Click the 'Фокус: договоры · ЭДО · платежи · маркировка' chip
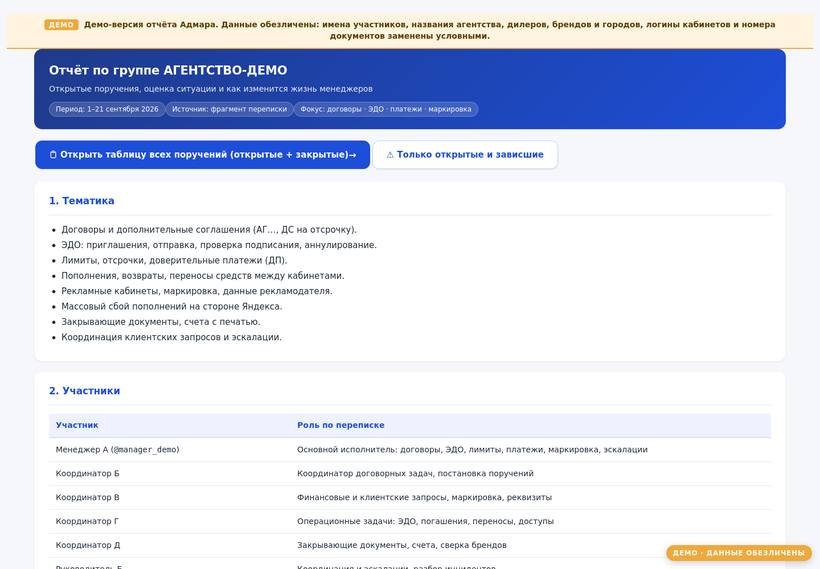 click(386, 109)
